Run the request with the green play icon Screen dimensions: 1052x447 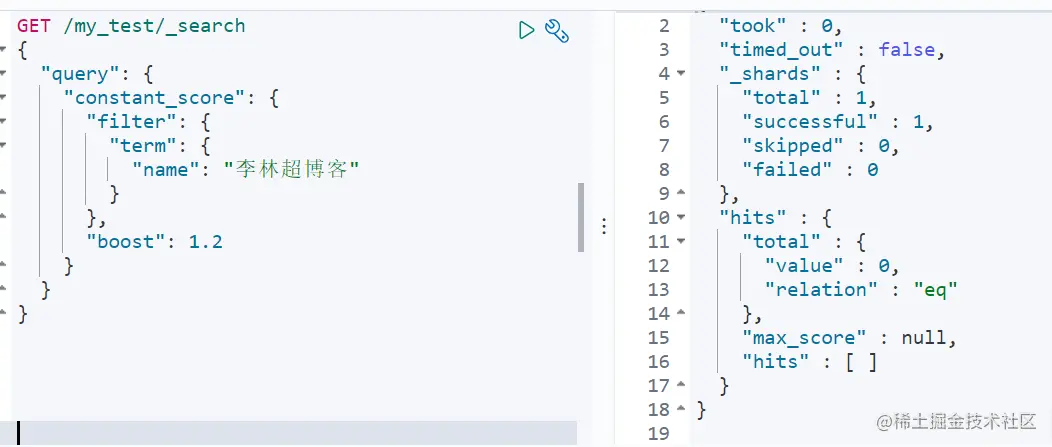tap(527, 30)
